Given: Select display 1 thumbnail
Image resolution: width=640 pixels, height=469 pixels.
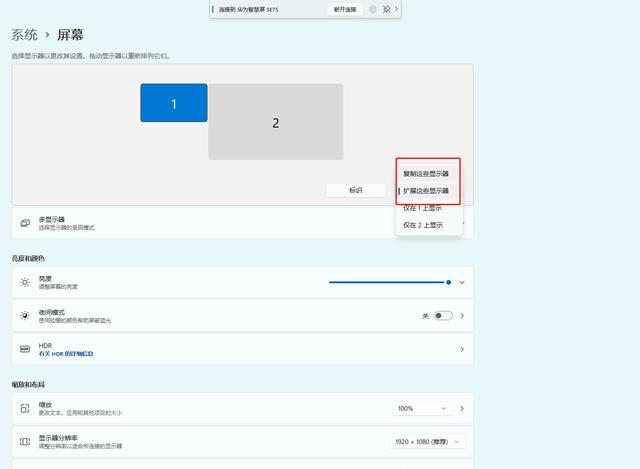Looking at the screenshot, I should coord(174,103).
